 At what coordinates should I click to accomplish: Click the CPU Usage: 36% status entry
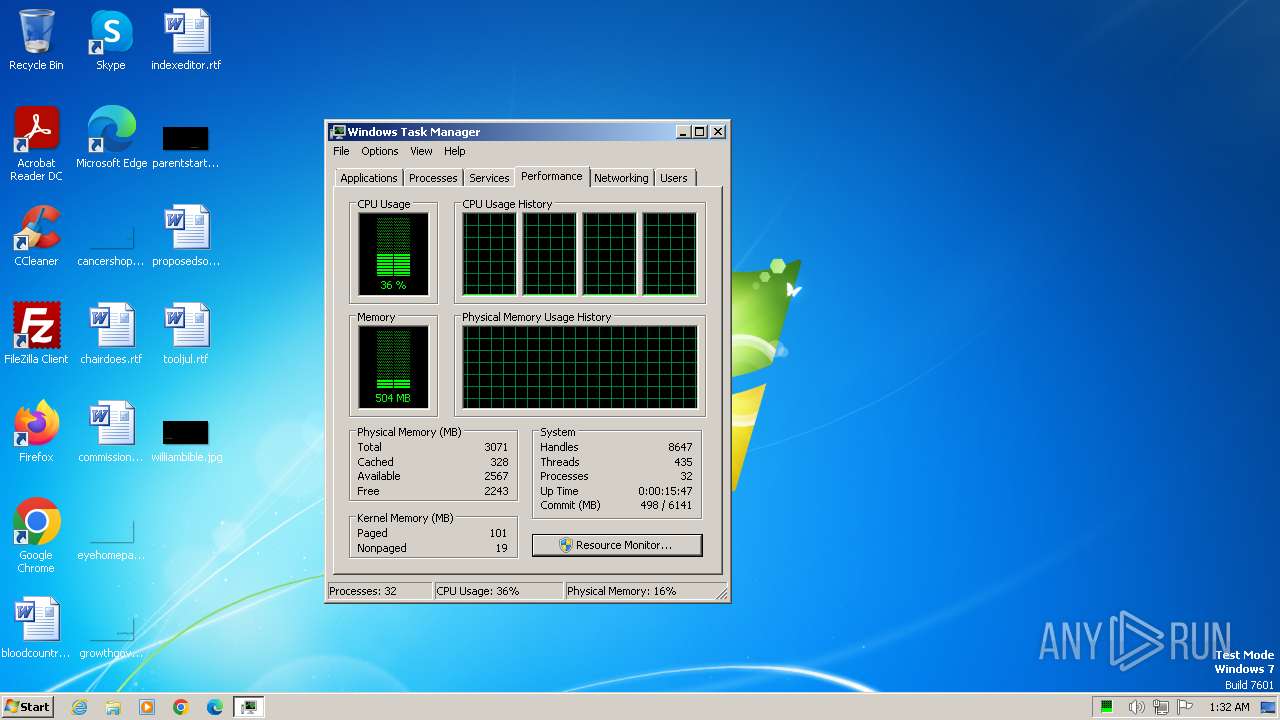click(499, 591)
